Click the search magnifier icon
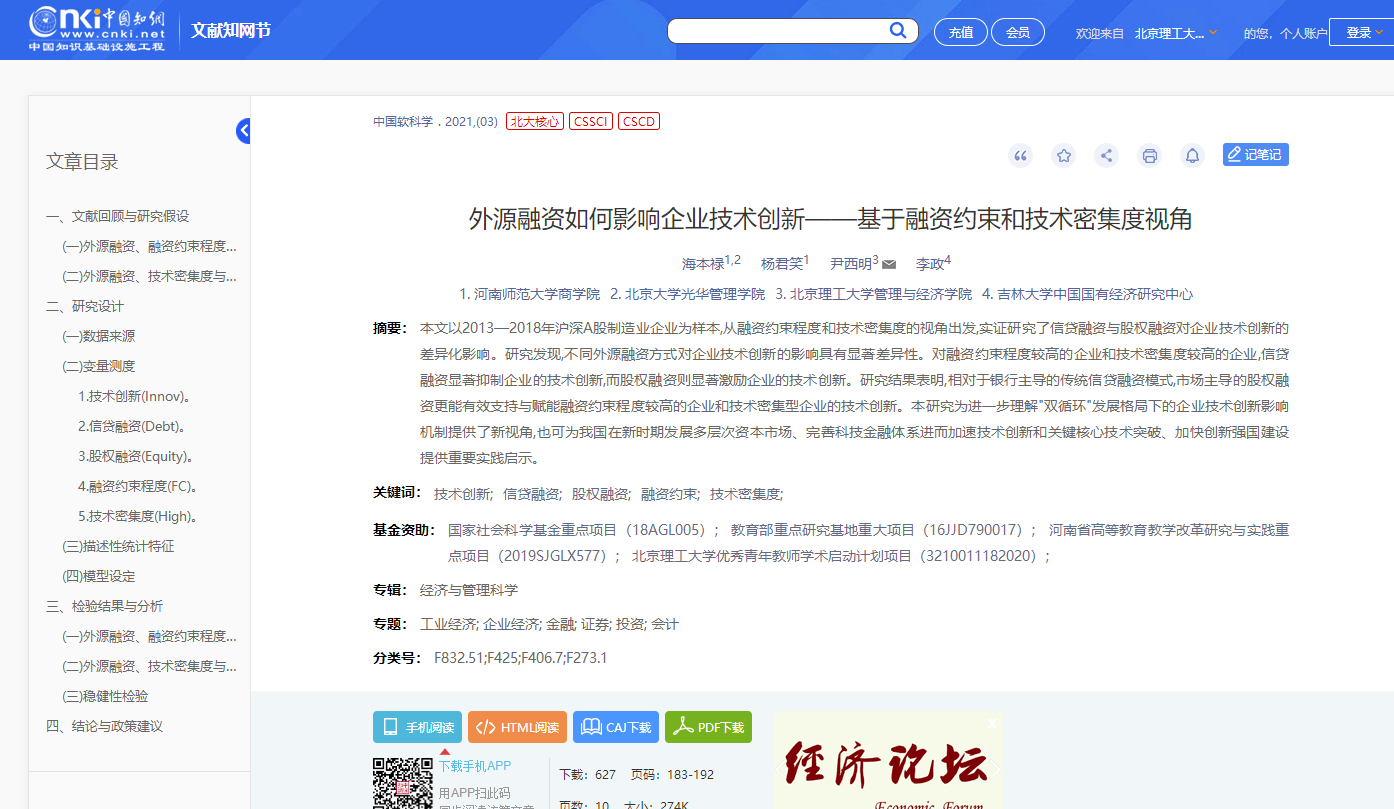Screen dimensions: 1394x809 click(897, 30)
